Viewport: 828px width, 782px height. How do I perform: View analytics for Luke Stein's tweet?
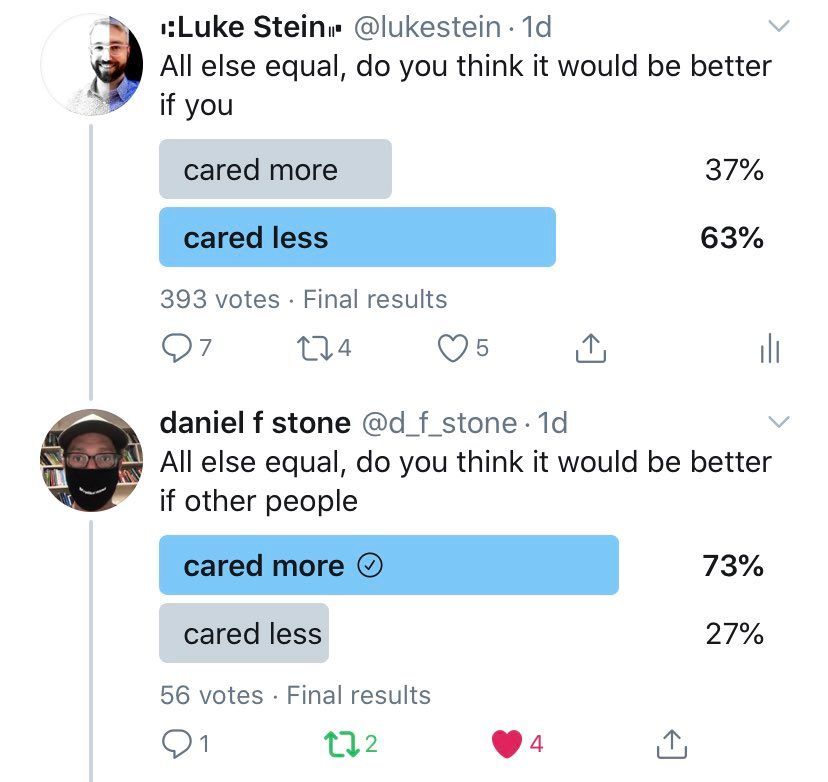coord(769,349)
